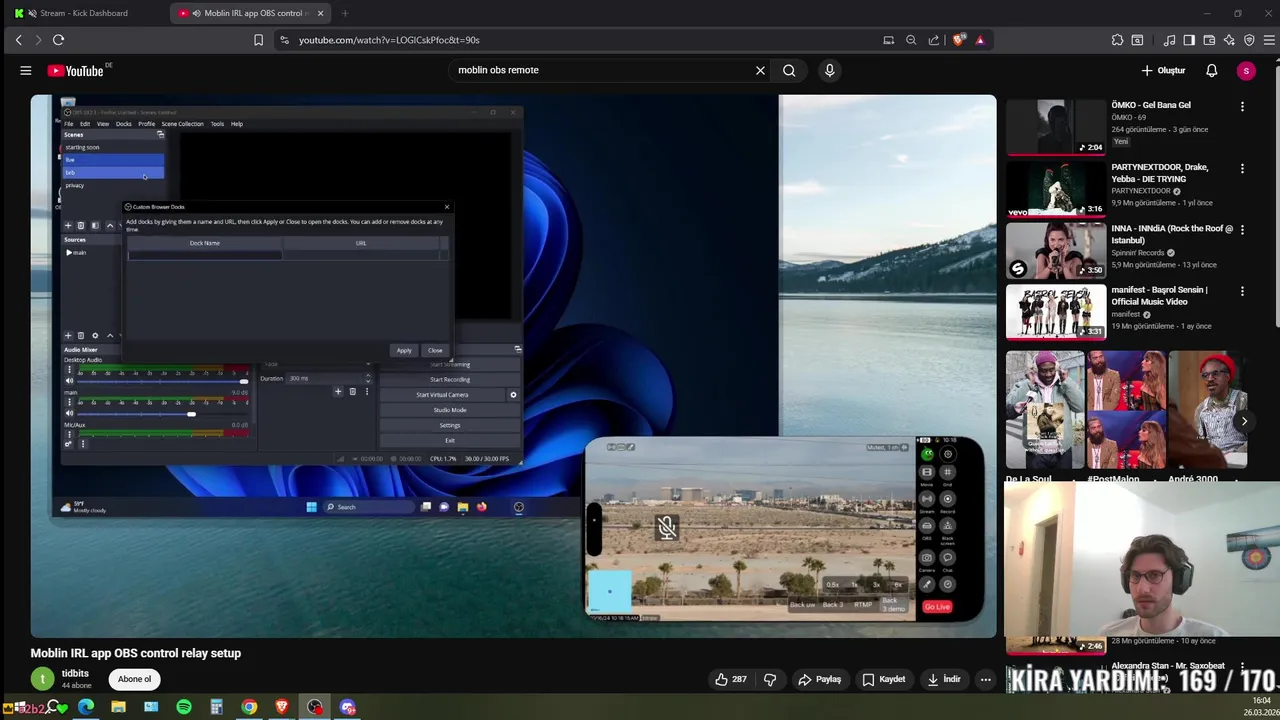The image size is (1280, 720).
Task: Open the Brave playlist music note icon
Action: click(x=1169, y=40)
